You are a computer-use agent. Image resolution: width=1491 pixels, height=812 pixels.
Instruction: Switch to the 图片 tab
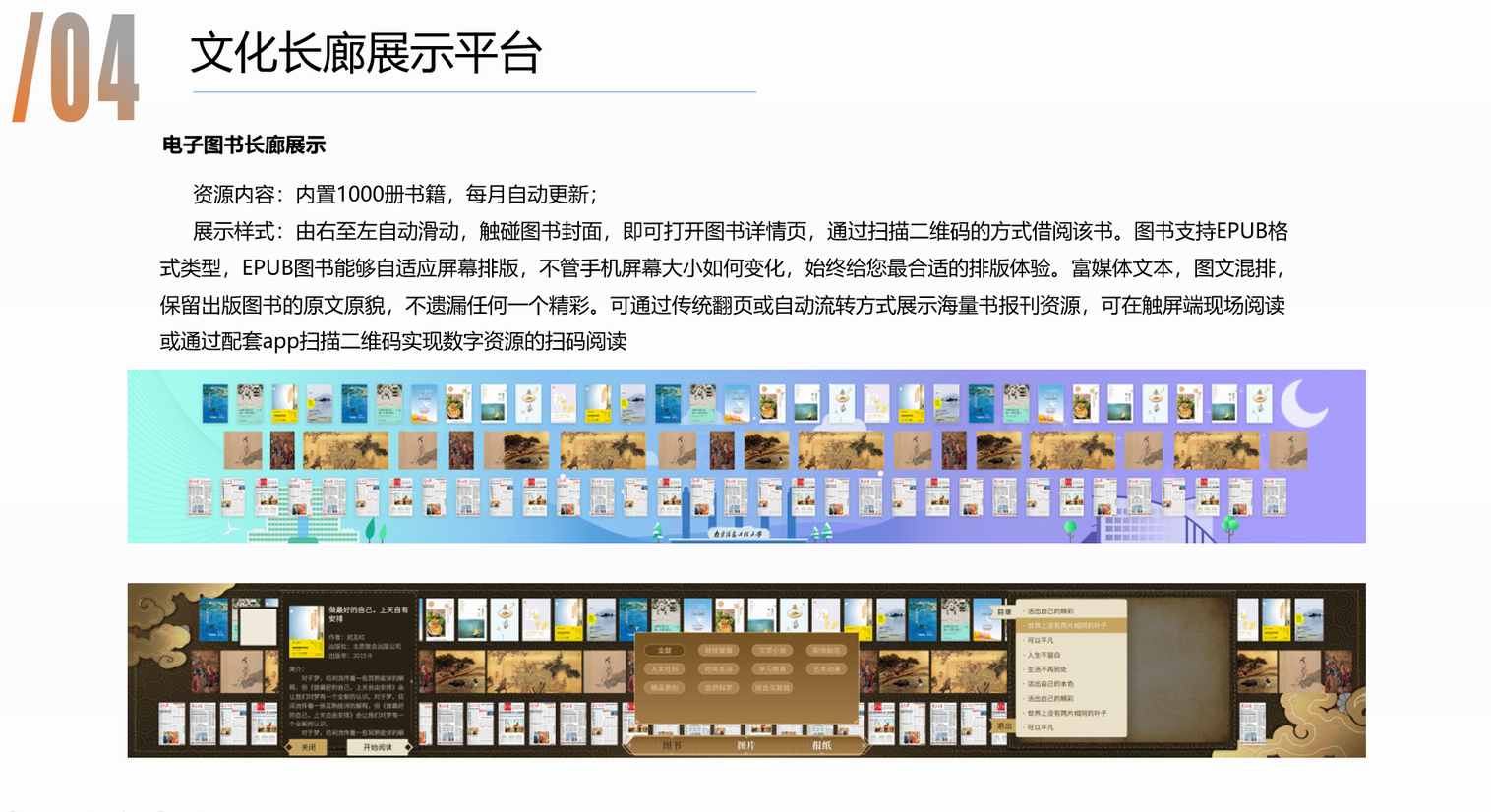click(746, 745)
